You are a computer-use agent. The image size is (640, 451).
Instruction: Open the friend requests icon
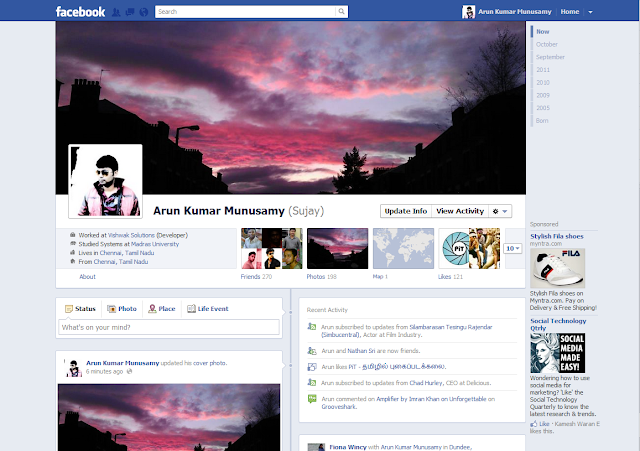click(116, 12)
